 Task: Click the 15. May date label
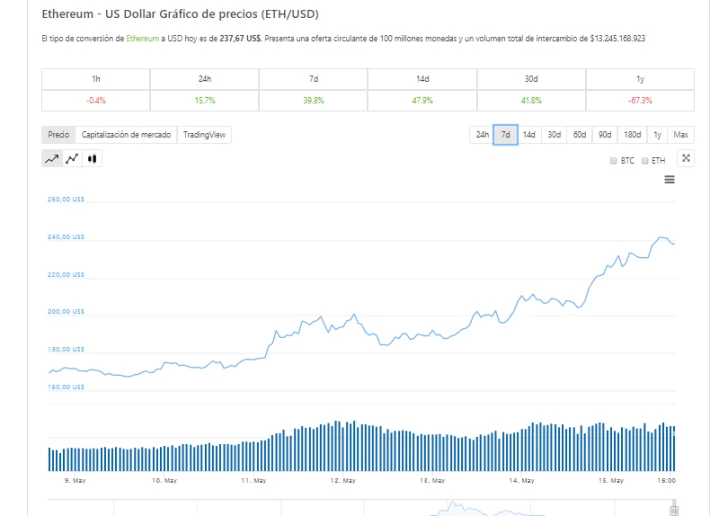point(611,481)
